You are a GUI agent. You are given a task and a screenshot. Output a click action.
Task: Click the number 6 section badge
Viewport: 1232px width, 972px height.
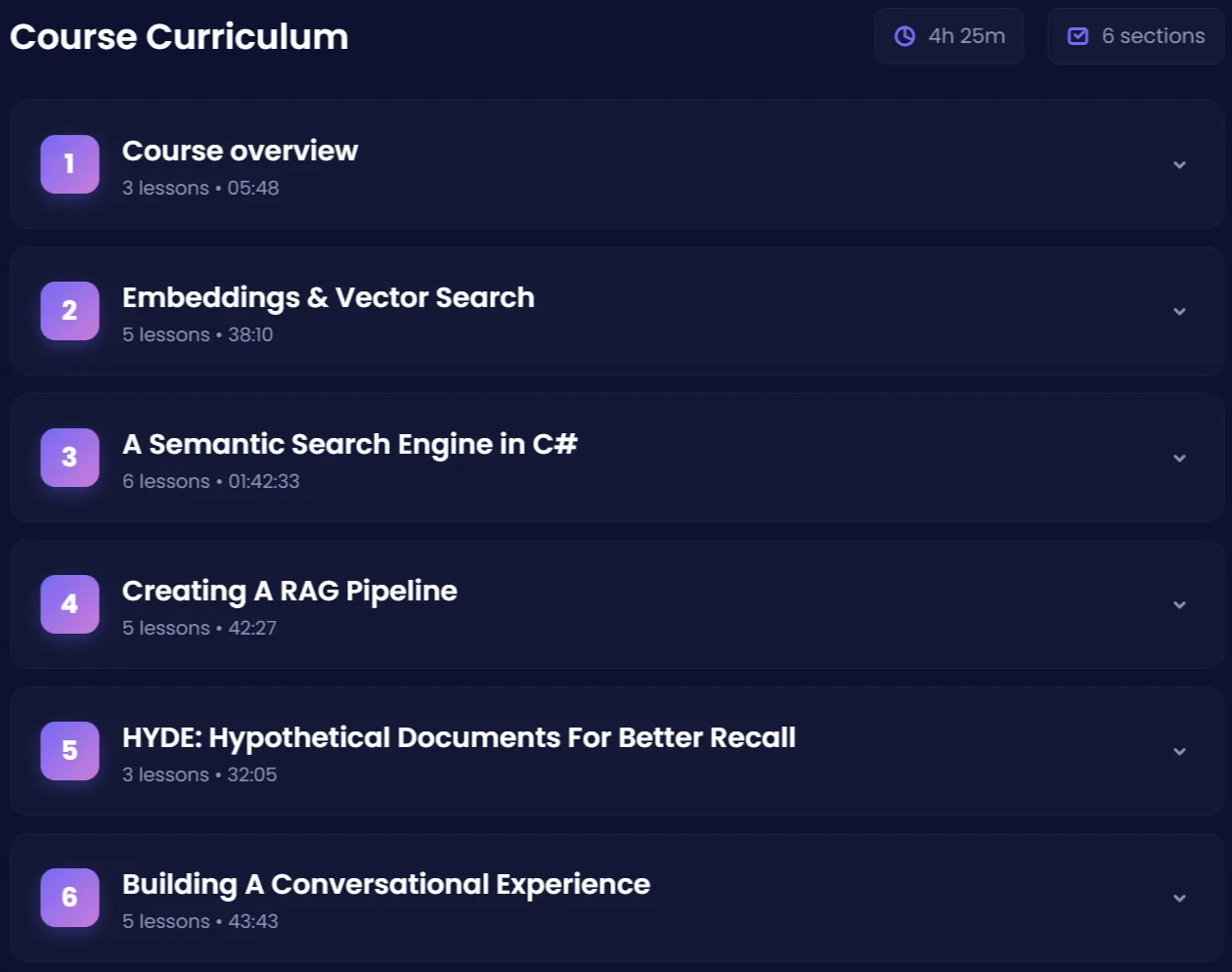(x=69, y=898)
